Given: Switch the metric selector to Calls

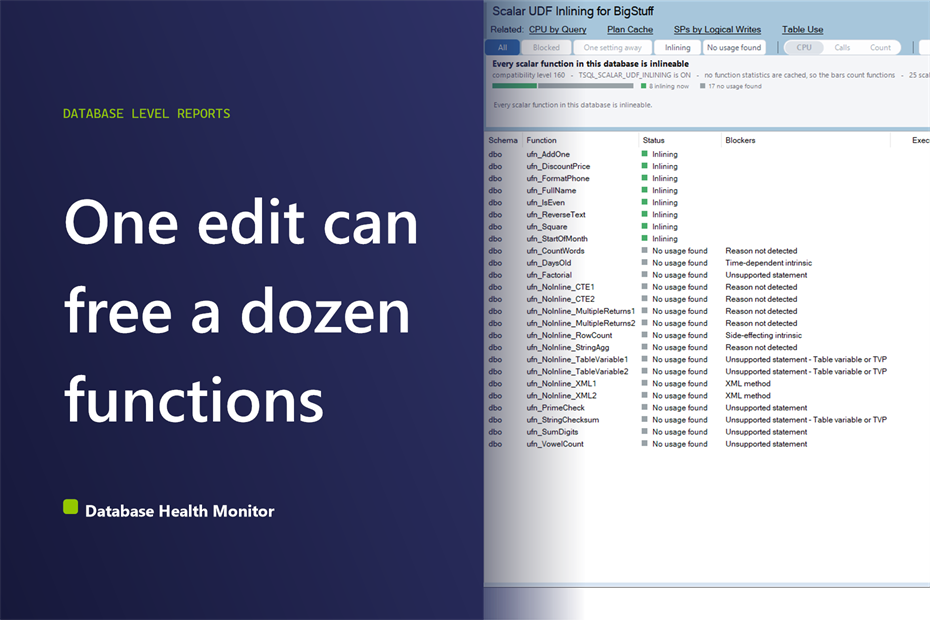Looking at the screenshot, I should pyautogui.click(x=842, y=47).
